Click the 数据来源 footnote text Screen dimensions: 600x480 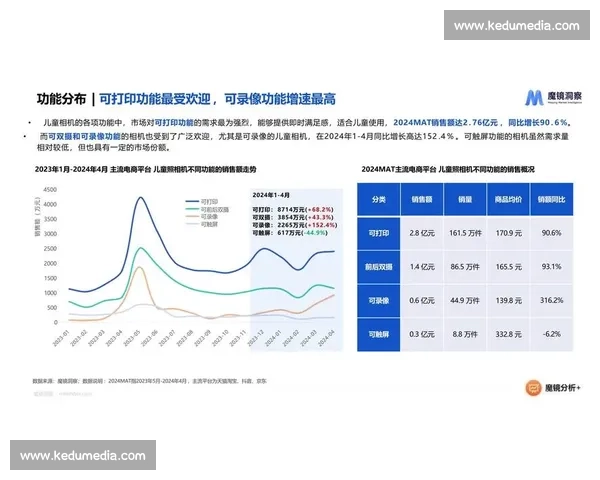click(149, 381)
